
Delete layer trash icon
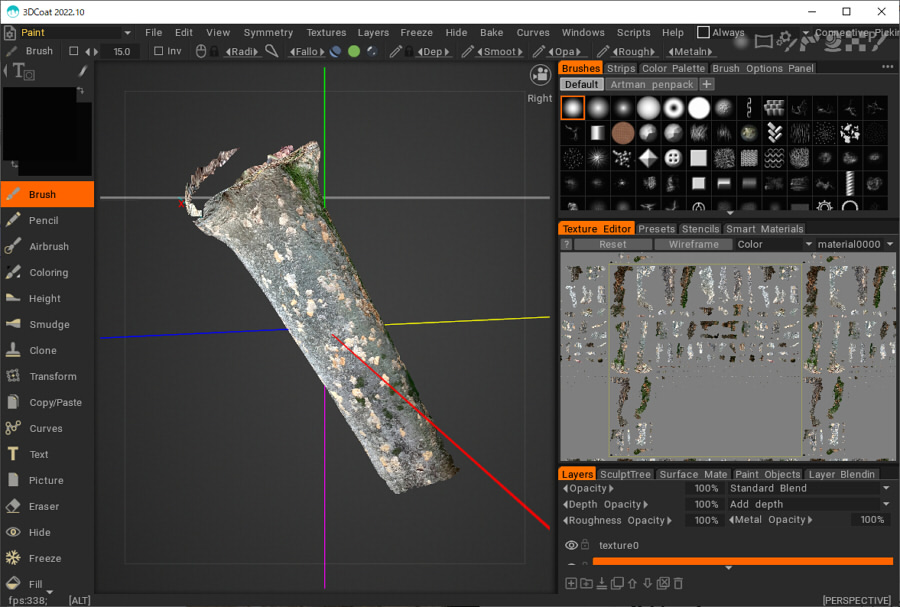tap(678, 583)
